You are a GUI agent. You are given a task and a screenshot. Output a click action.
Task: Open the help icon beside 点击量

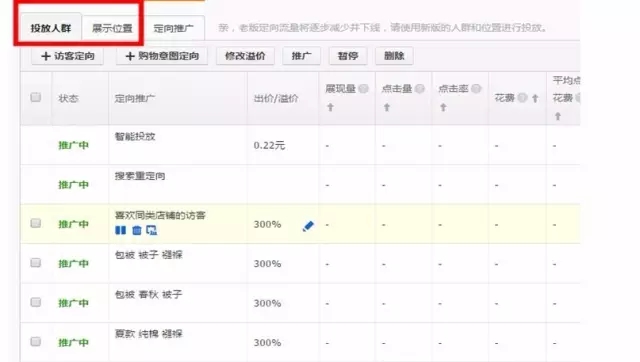pyautogui.click(x=420, y=89)
